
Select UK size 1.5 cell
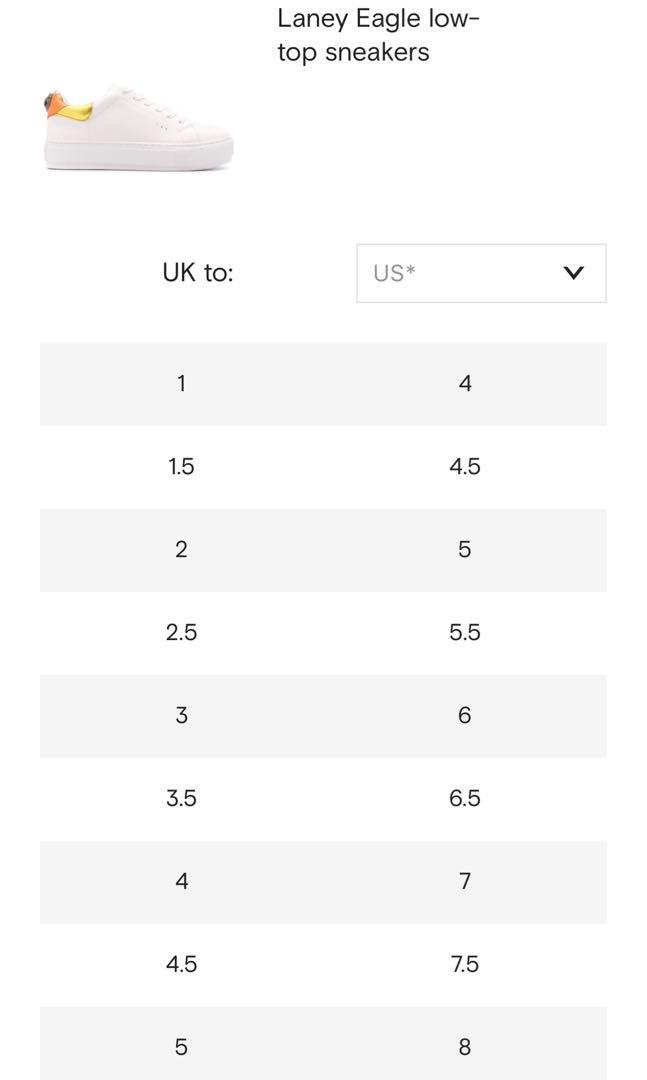click(181, 467)
